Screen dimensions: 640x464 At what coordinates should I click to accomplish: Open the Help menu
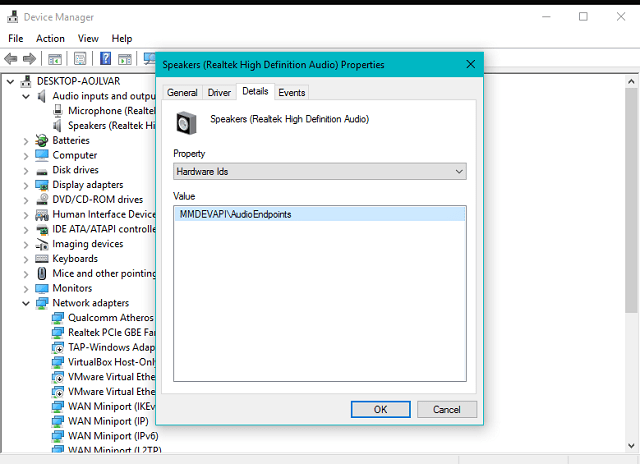click(122, 38)
